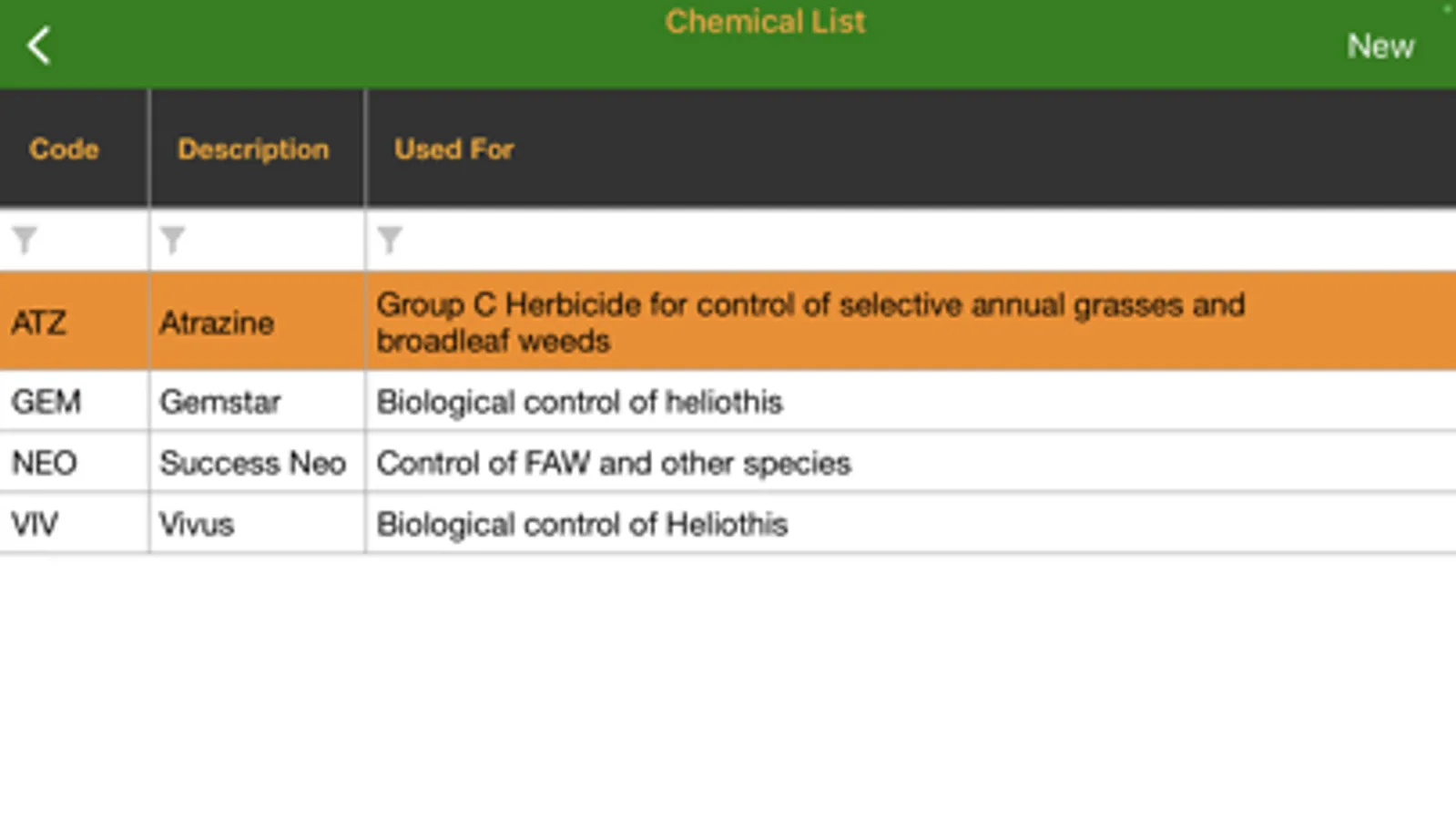1456x820 pixels.
Task: Tap the back arrow icon
Action: point(38,46)
